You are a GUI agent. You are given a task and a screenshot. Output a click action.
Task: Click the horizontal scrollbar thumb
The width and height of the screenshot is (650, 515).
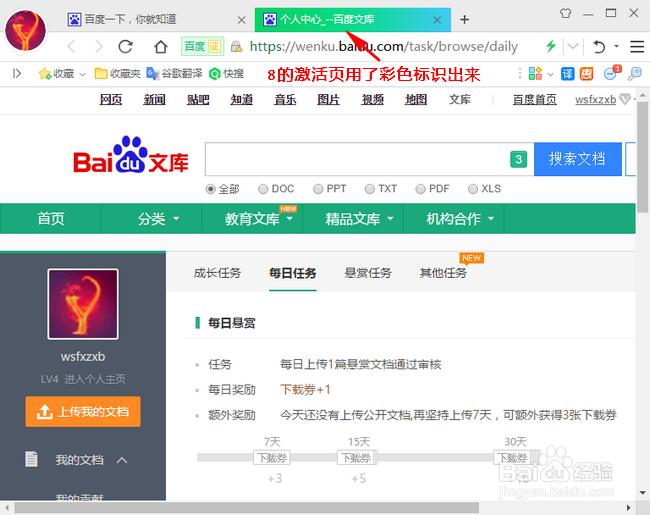click(247, 508)
